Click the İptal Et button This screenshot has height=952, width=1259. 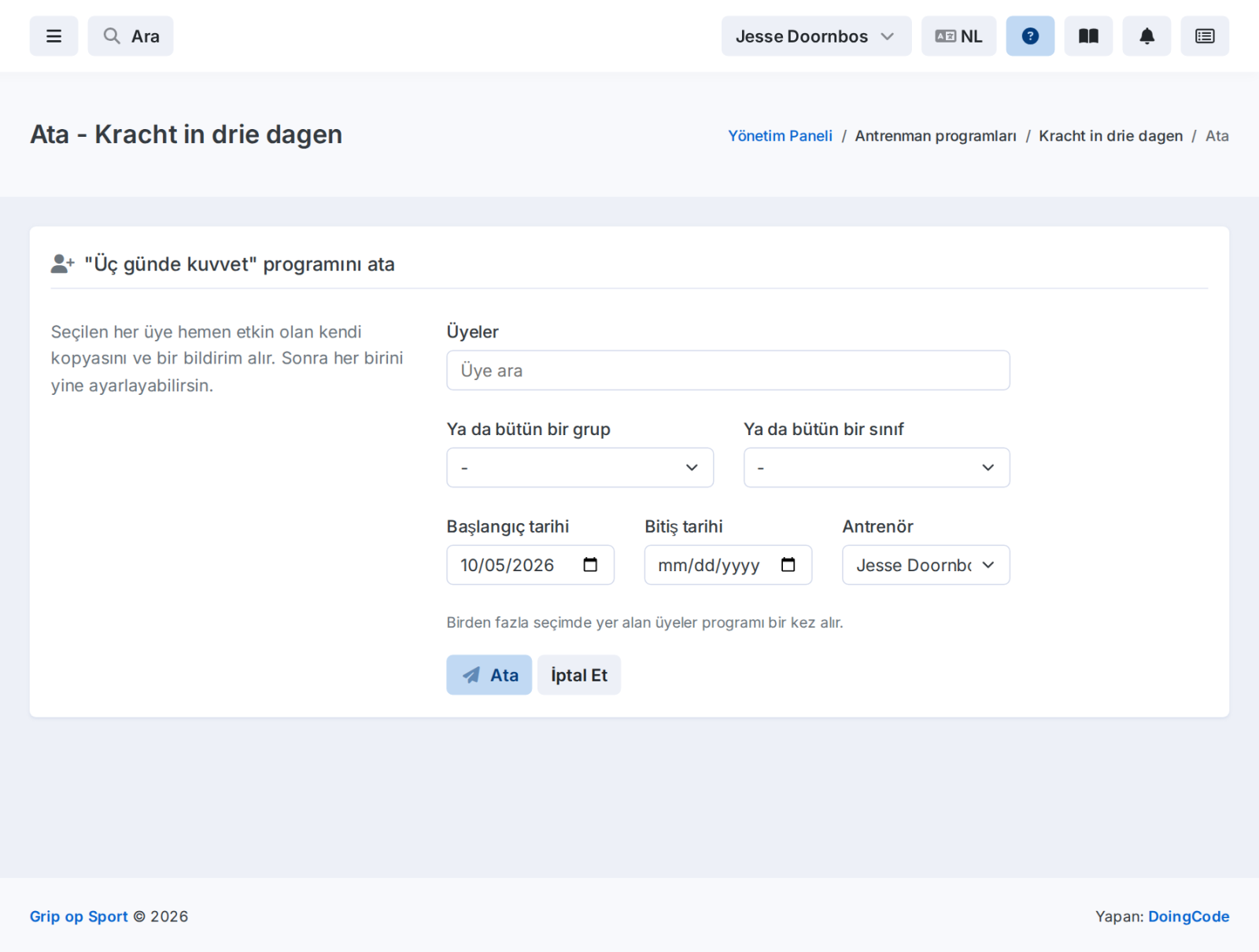click(579, 675)
